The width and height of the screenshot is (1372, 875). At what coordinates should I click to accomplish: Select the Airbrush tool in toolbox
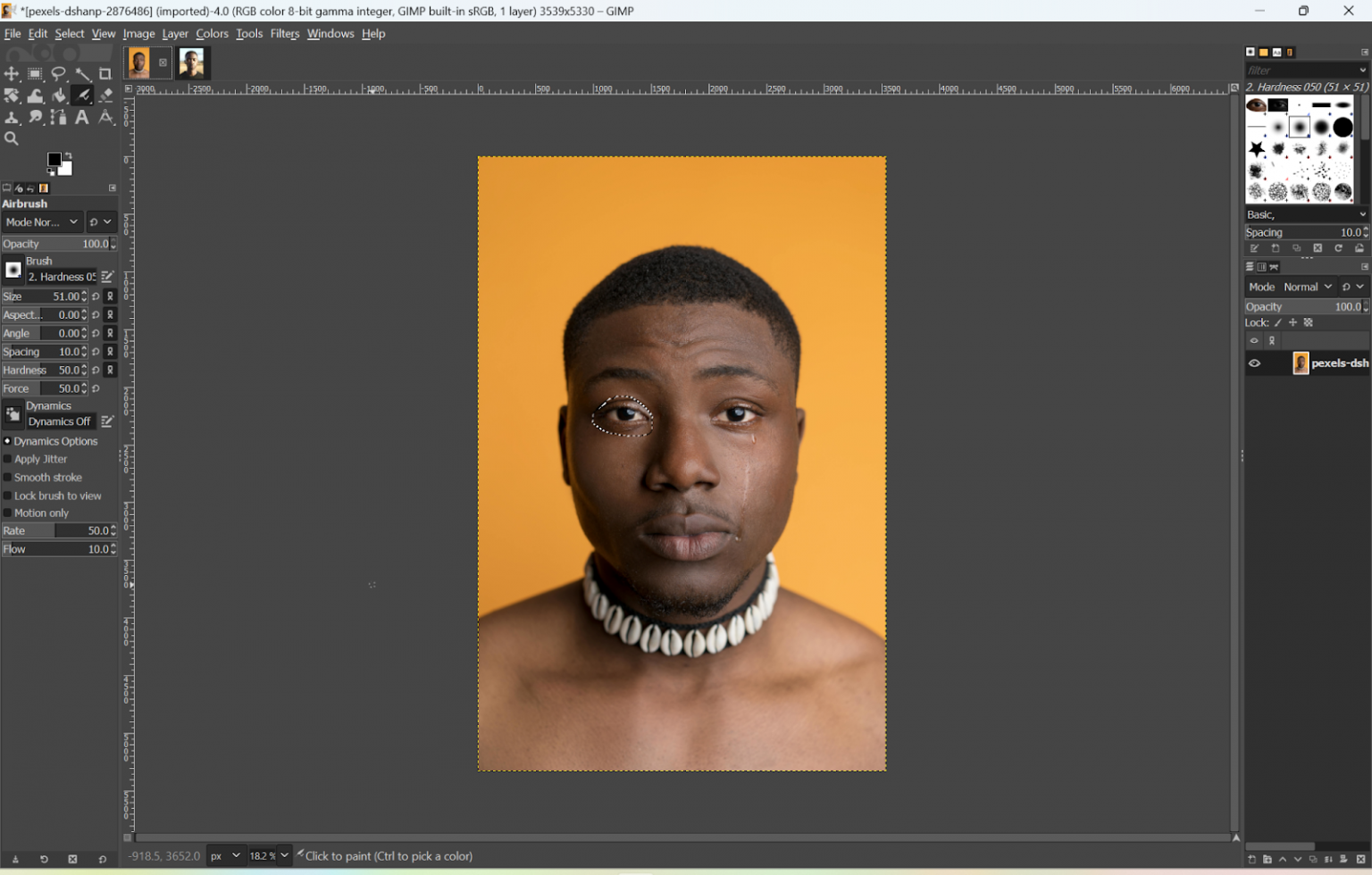coord(83,96)
